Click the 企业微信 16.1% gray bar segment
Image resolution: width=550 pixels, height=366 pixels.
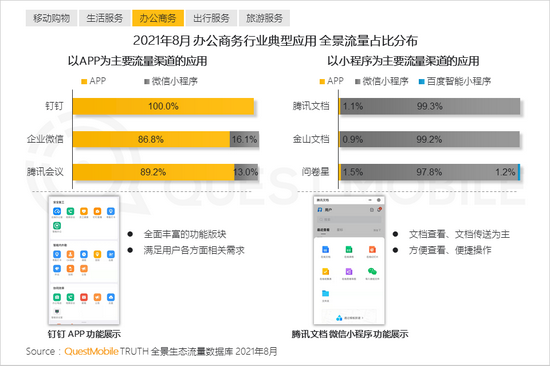point(244,139)
